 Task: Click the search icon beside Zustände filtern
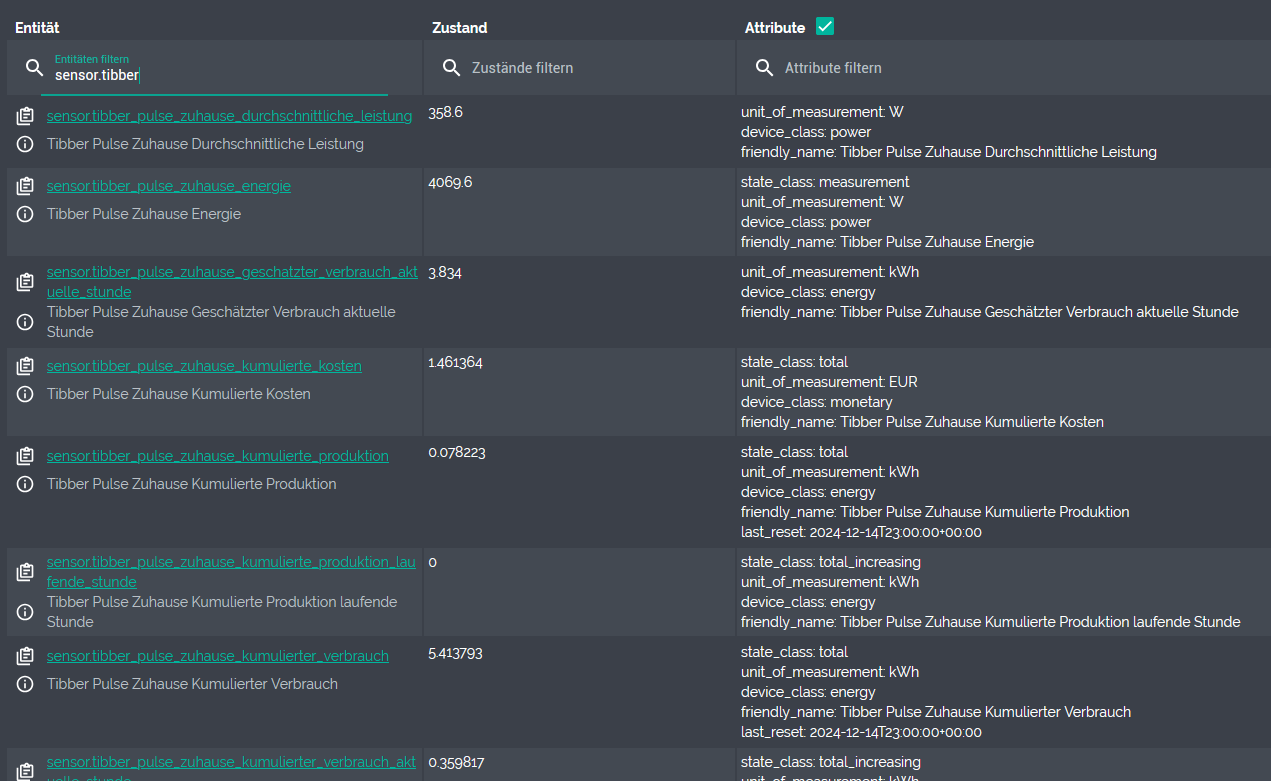[452, 68]
